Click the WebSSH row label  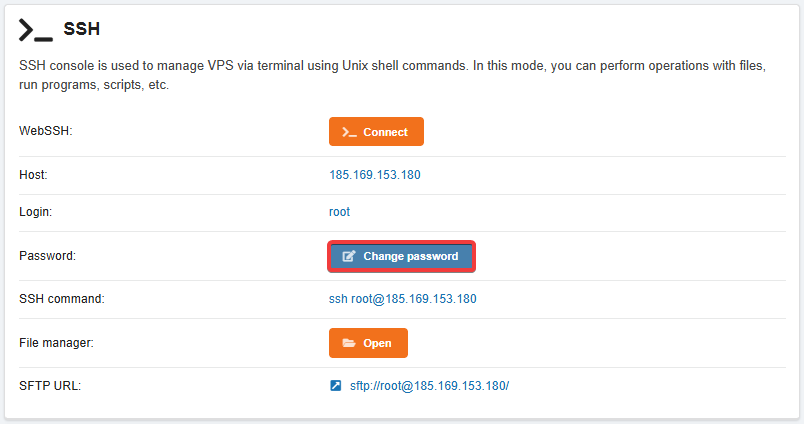pyautogui.click(x=46, y=132)
